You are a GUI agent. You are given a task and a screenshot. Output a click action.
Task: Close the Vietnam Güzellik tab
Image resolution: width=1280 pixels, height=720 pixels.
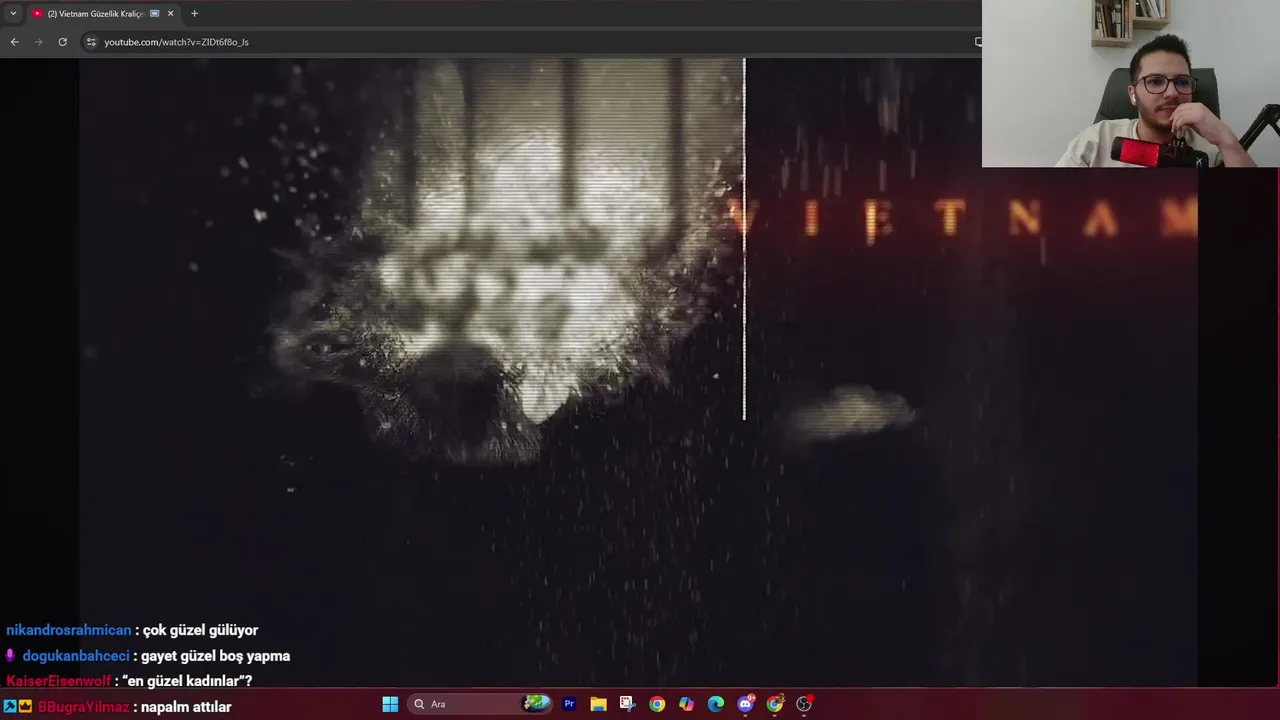point(170,14)
